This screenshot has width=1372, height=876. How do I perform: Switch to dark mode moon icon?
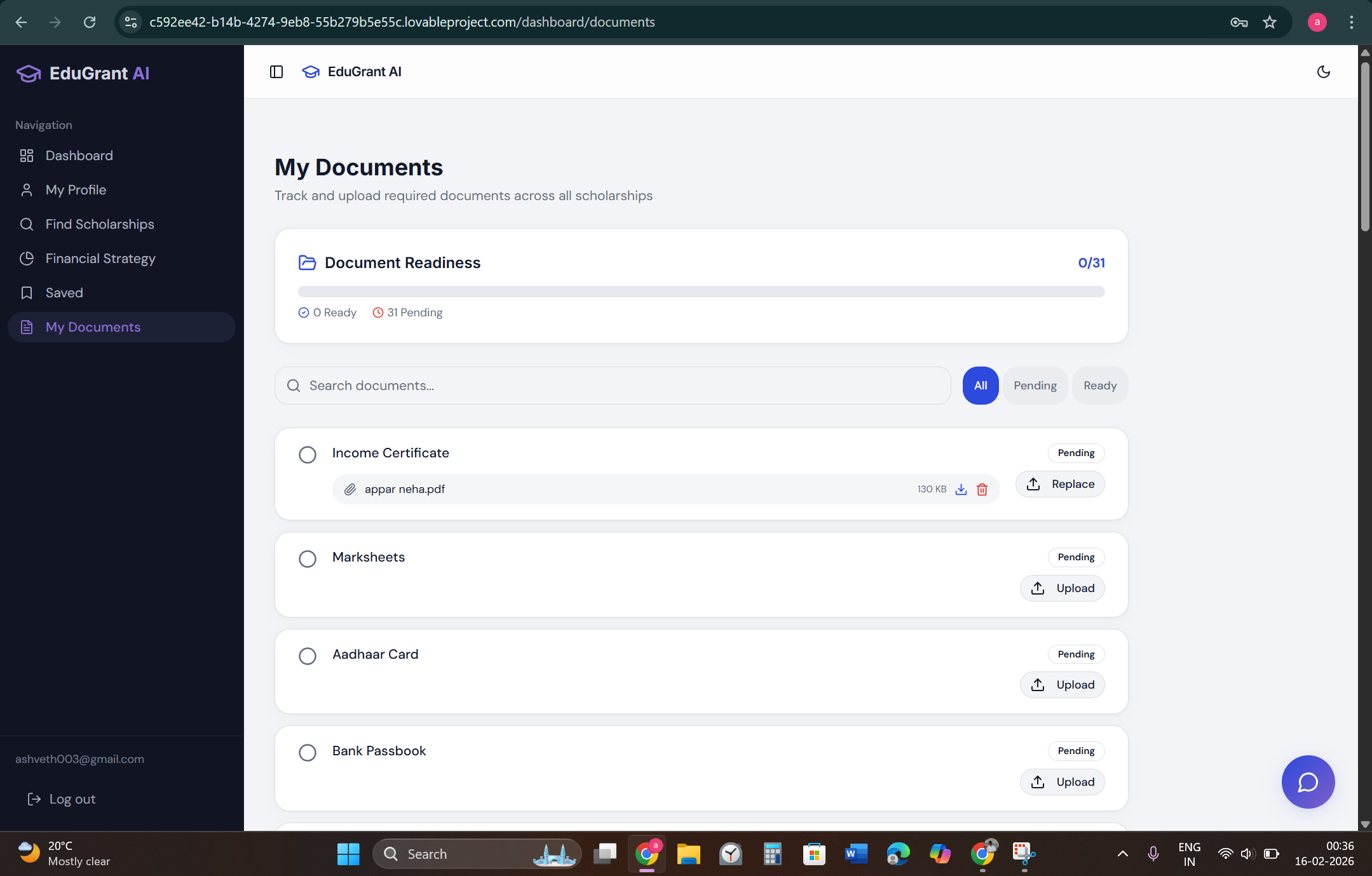(1323, 72)
